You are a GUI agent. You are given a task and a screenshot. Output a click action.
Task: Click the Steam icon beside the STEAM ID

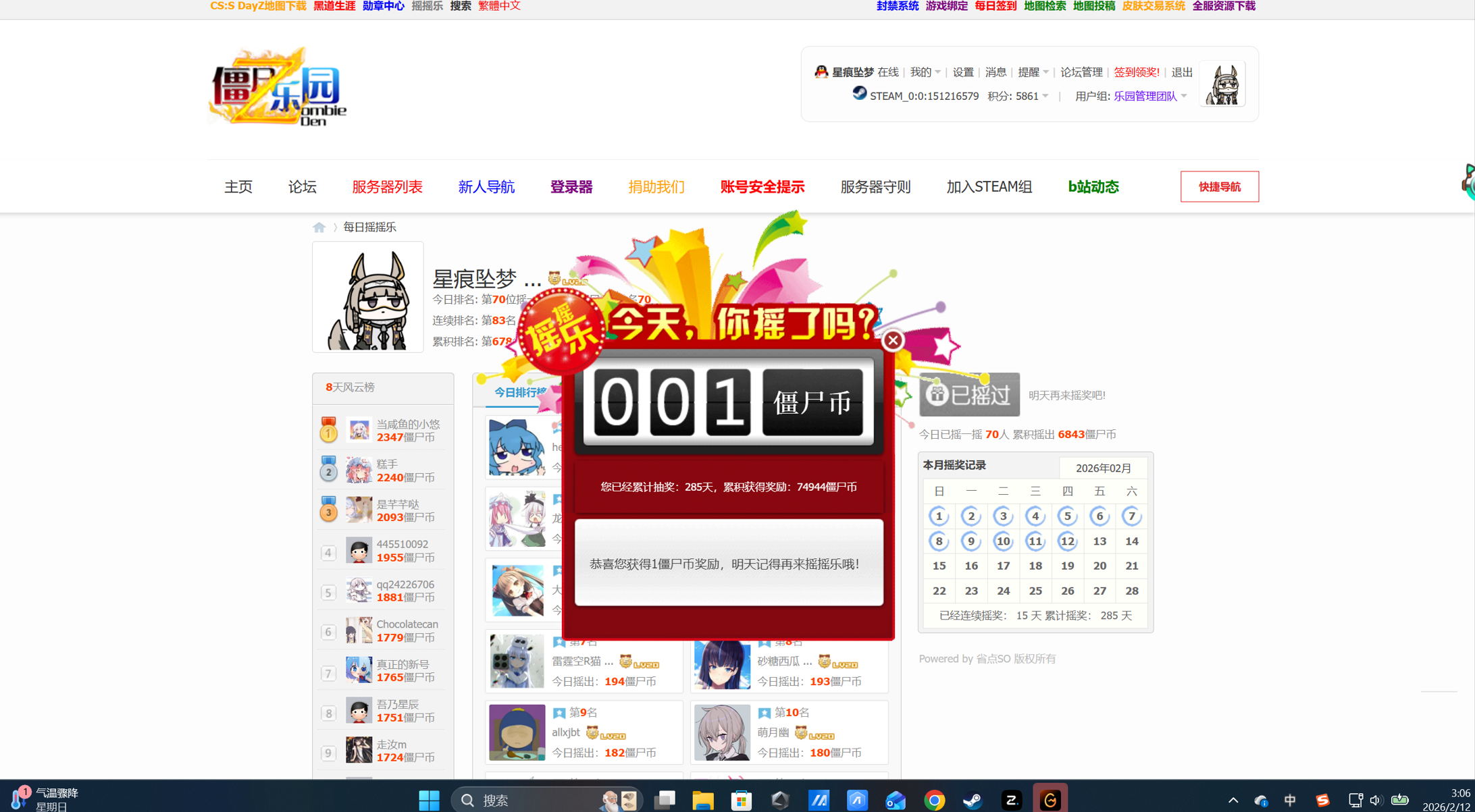(859, 94)
